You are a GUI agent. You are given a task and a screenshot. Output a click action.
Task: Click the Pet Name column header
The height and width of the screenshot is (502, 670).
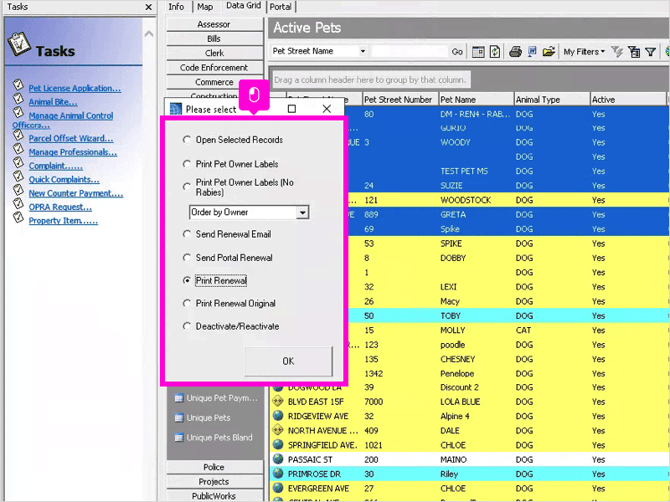point(476,100)
